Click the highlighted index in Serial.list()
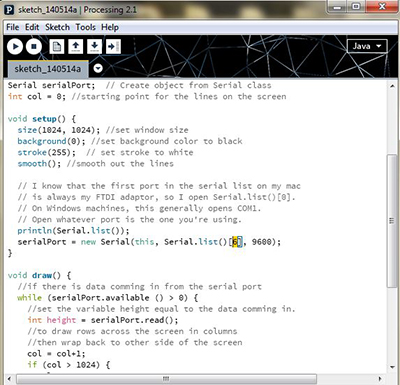Image resolution: width=400 pixels, height=385 pixels. click(x=235, y=242)
